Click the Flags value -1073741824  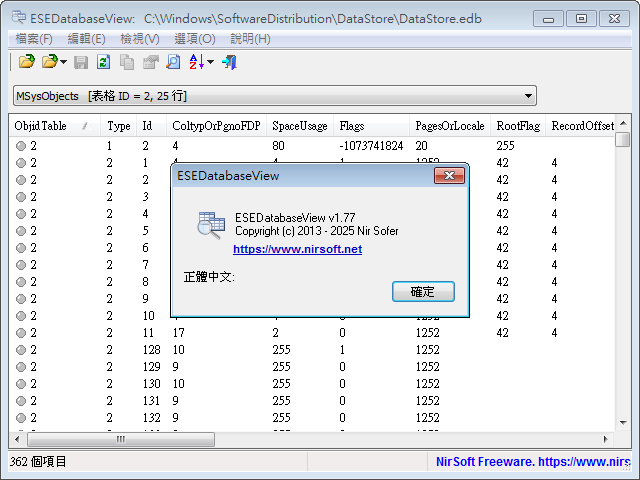coord(371,146)
